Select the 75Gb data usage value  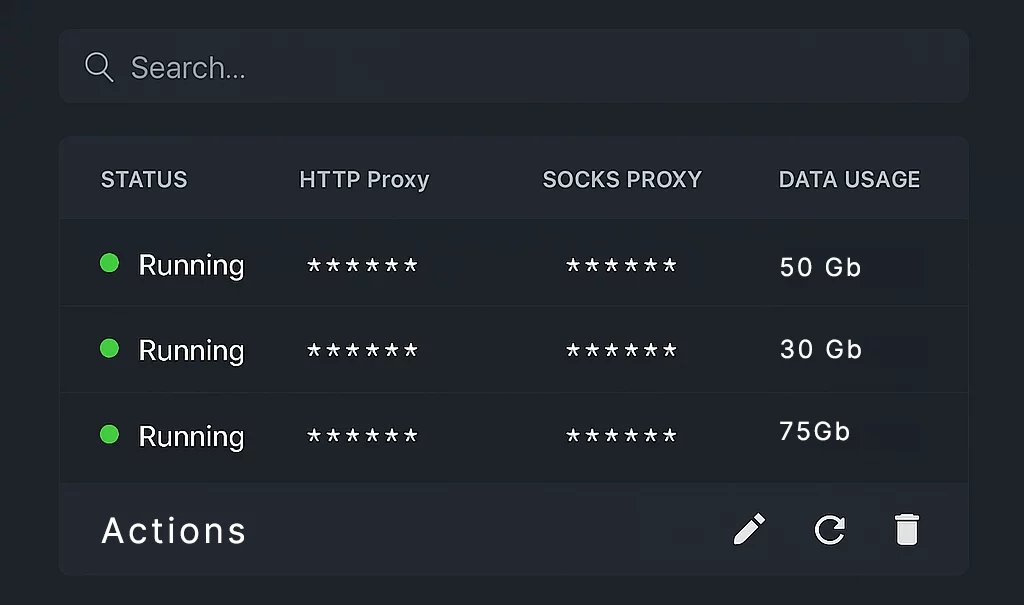tap(815, 431)
